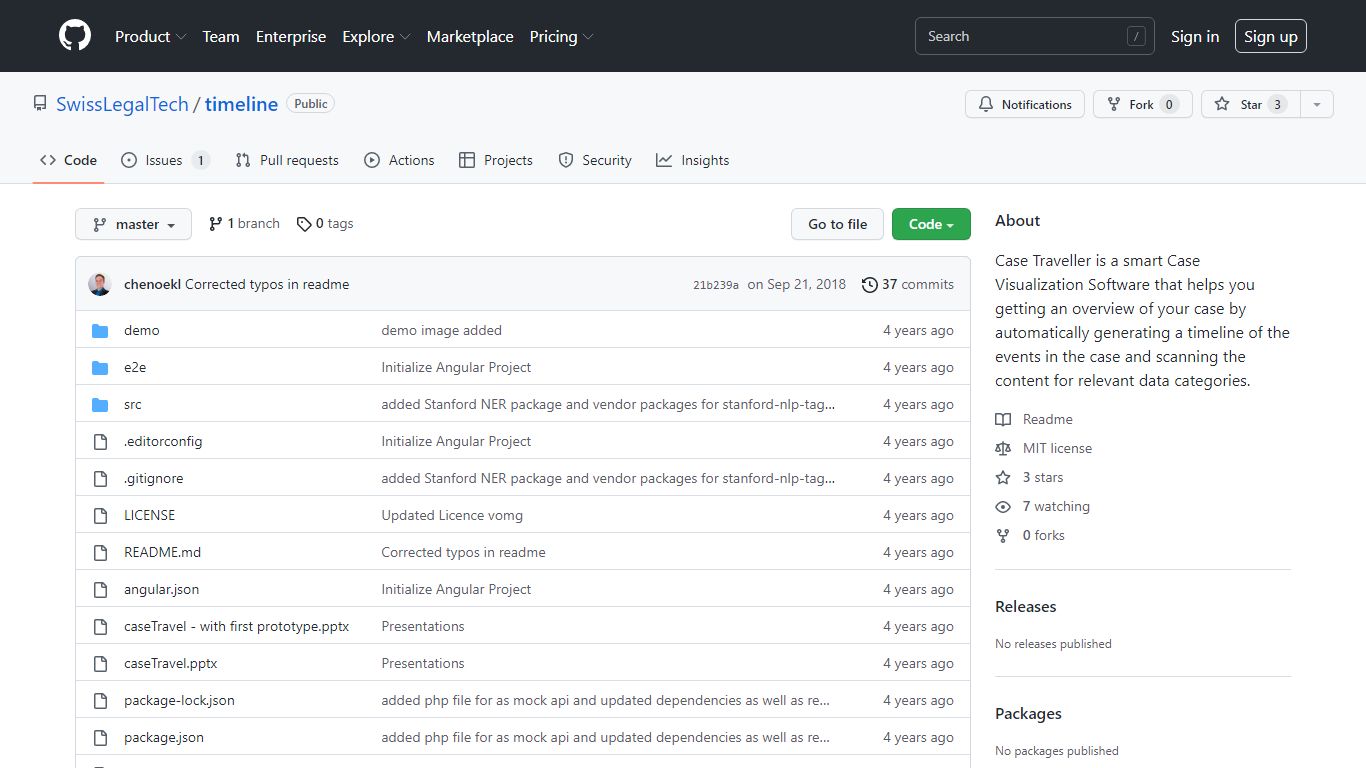1366x768 pixels.
Task: Click the package.json file icon
Action: [x=100, y=737]
